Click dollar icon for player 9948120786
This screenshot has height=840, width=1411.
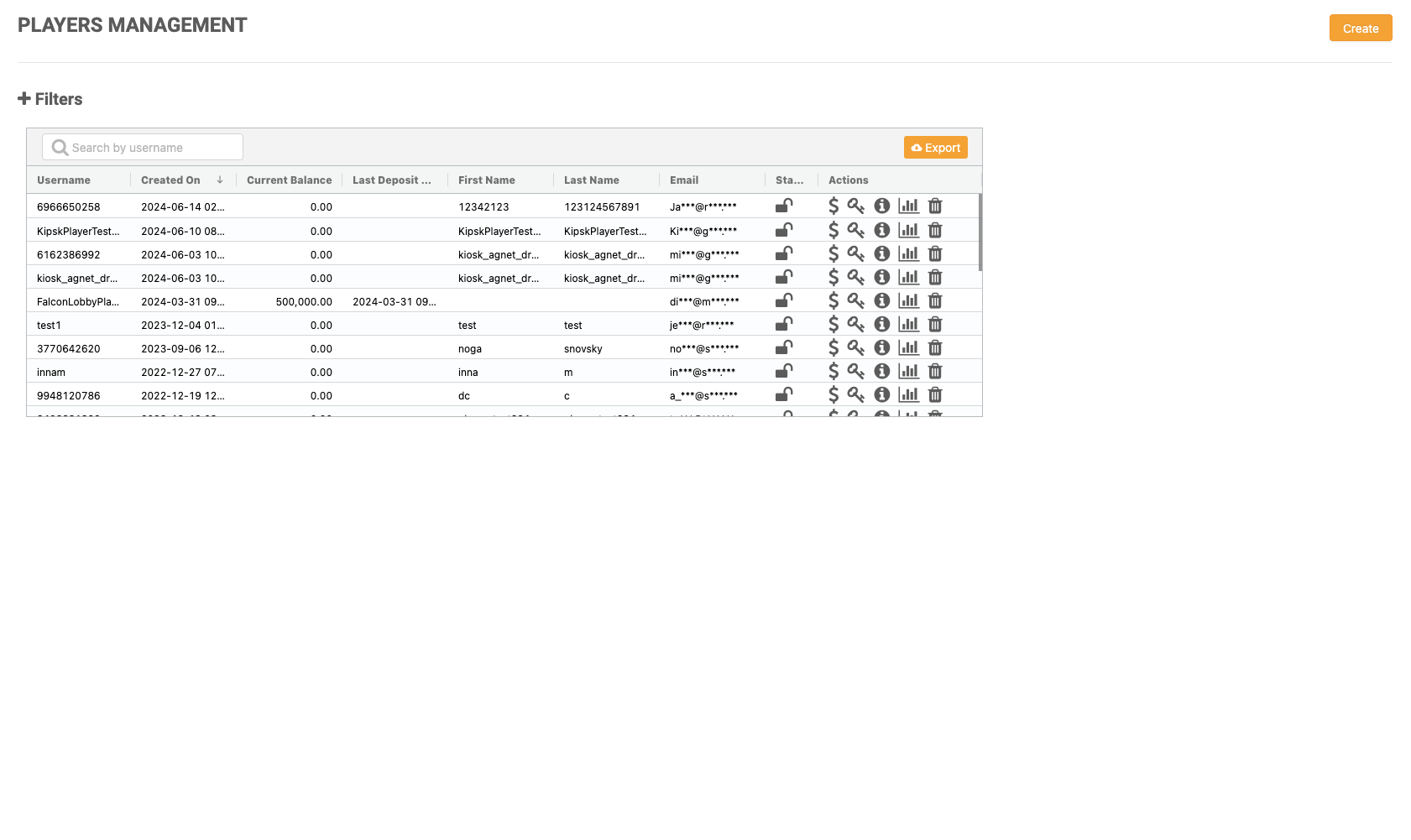coord(833,394)
